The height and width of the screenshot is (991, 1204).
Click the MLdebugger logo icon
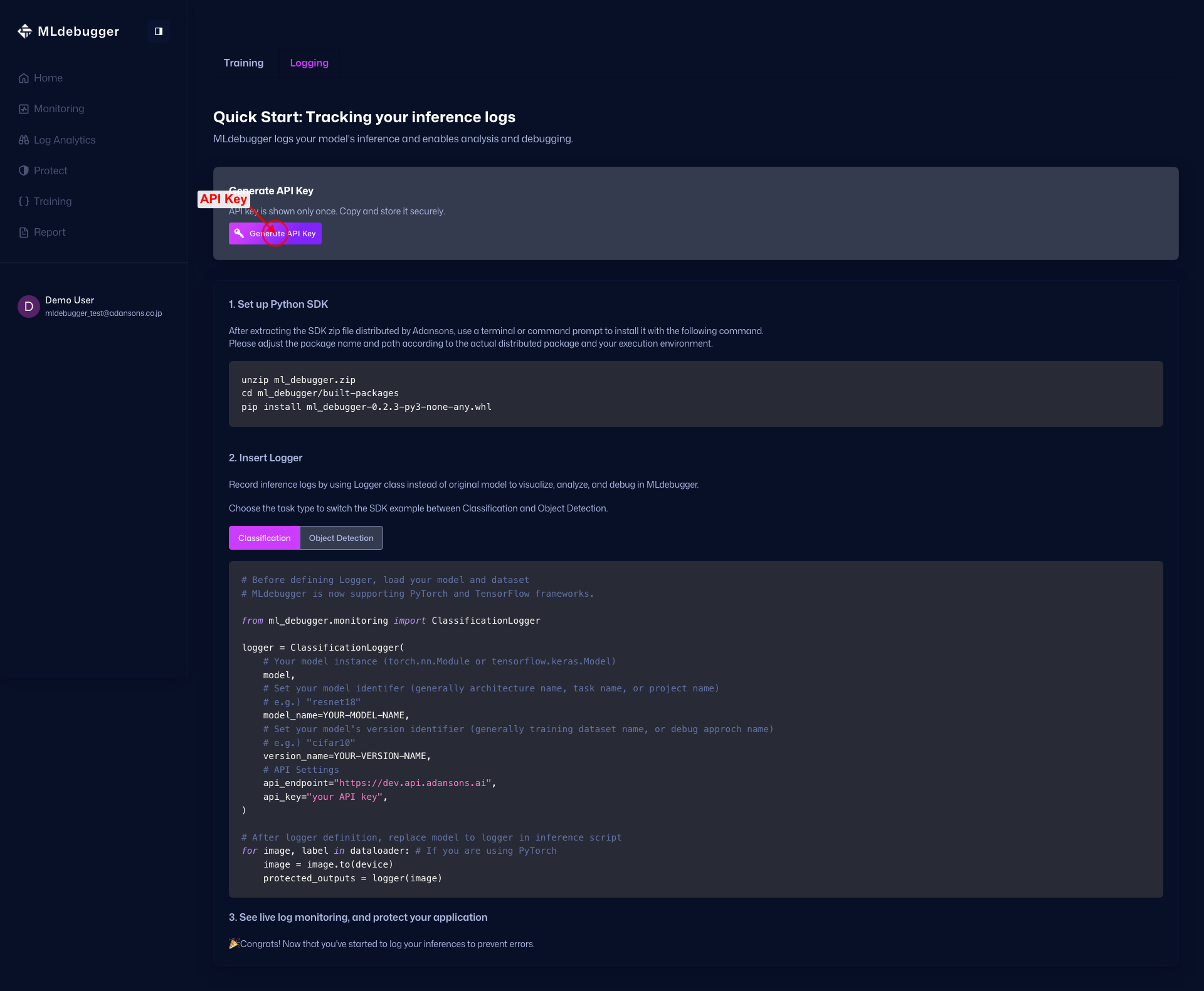24,31
